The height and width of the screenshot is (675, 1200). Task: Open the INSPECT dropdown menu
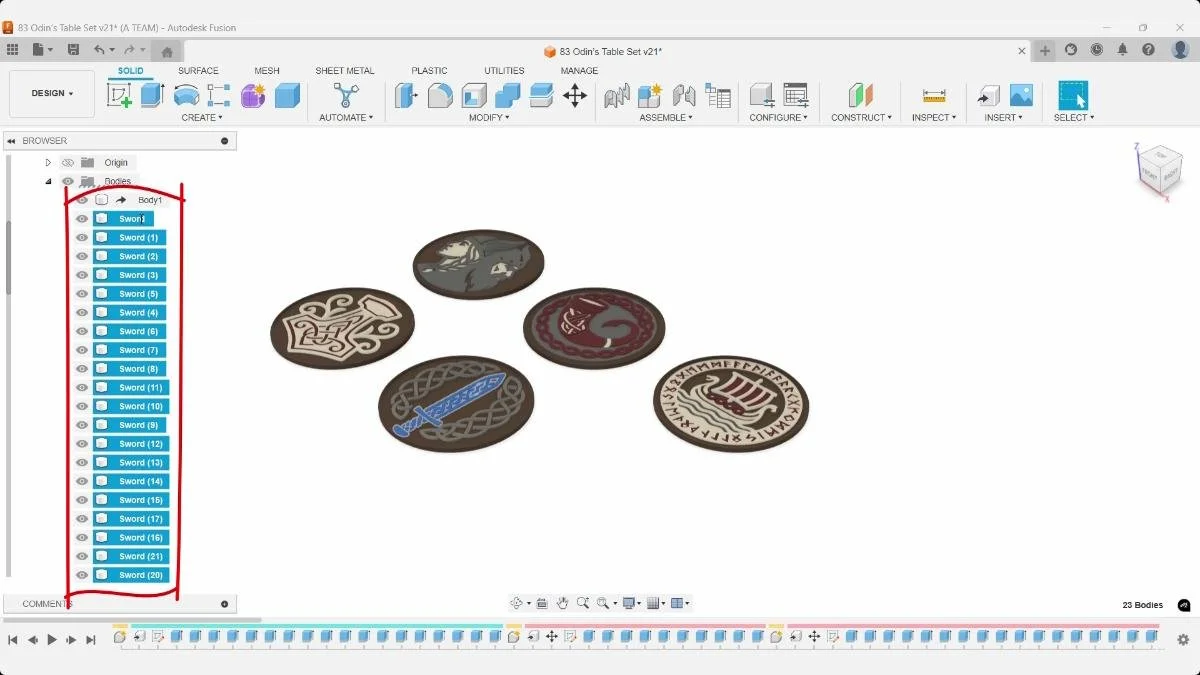(x=934, y=118)
